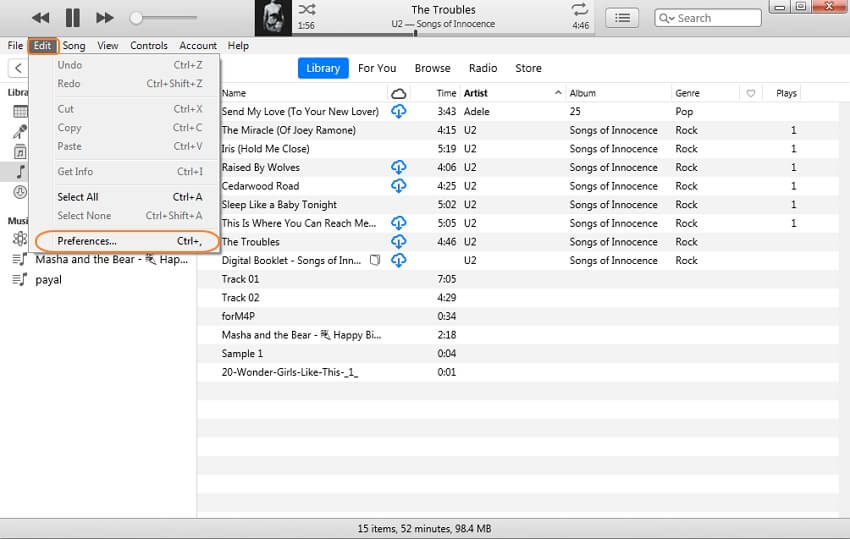Select the forM4P song row
Image resolution: width=850 pixels, height=539 pixels.
point(518,316)
